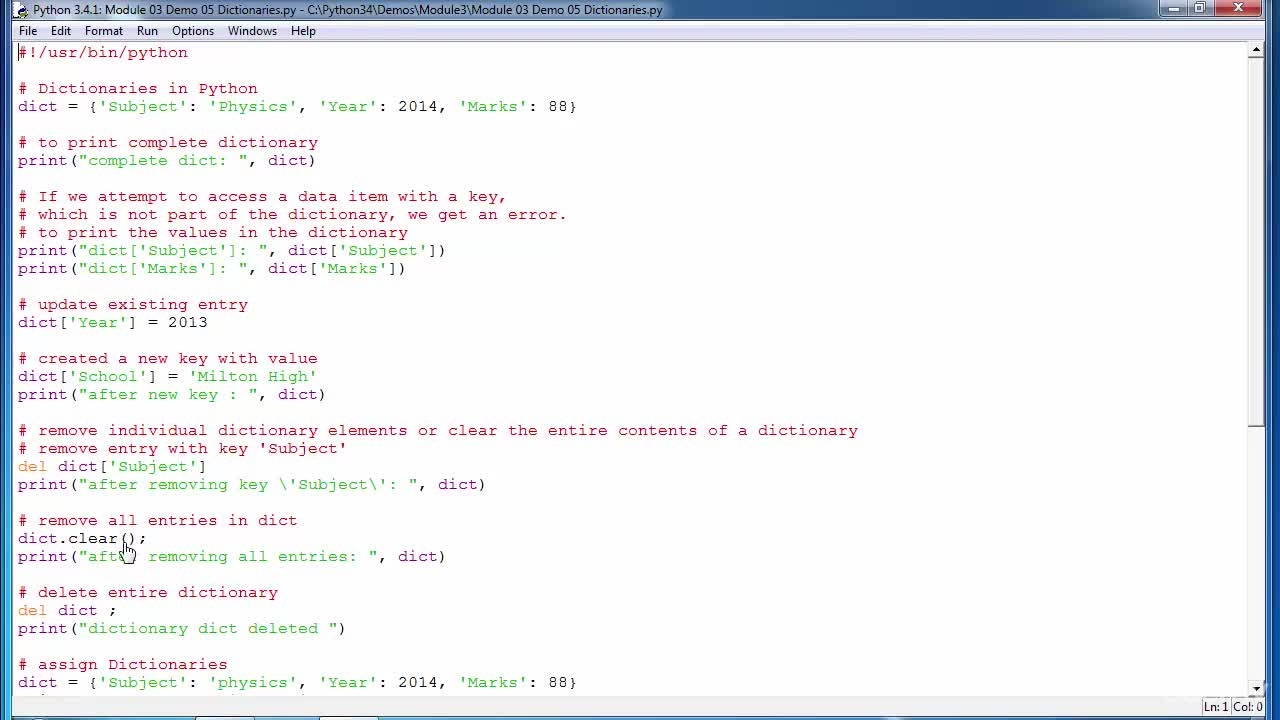Click the '# which is not part of' comment
The image size is (1280, 720).
pyautogui.click(x=292, y=215)
